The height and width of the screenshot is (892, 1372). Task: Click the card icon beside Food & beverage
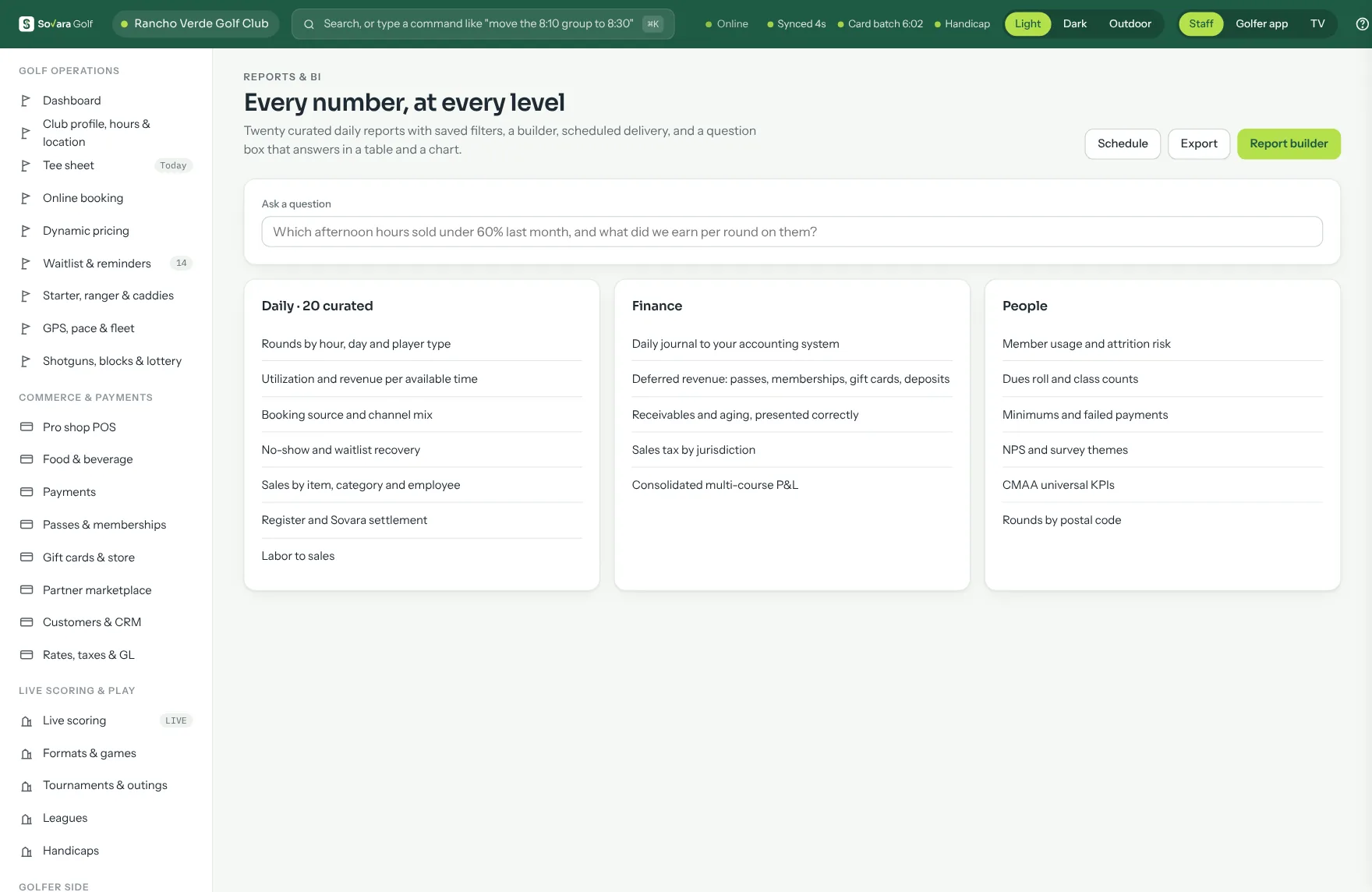pyautogui.click(x=27, y=459)
